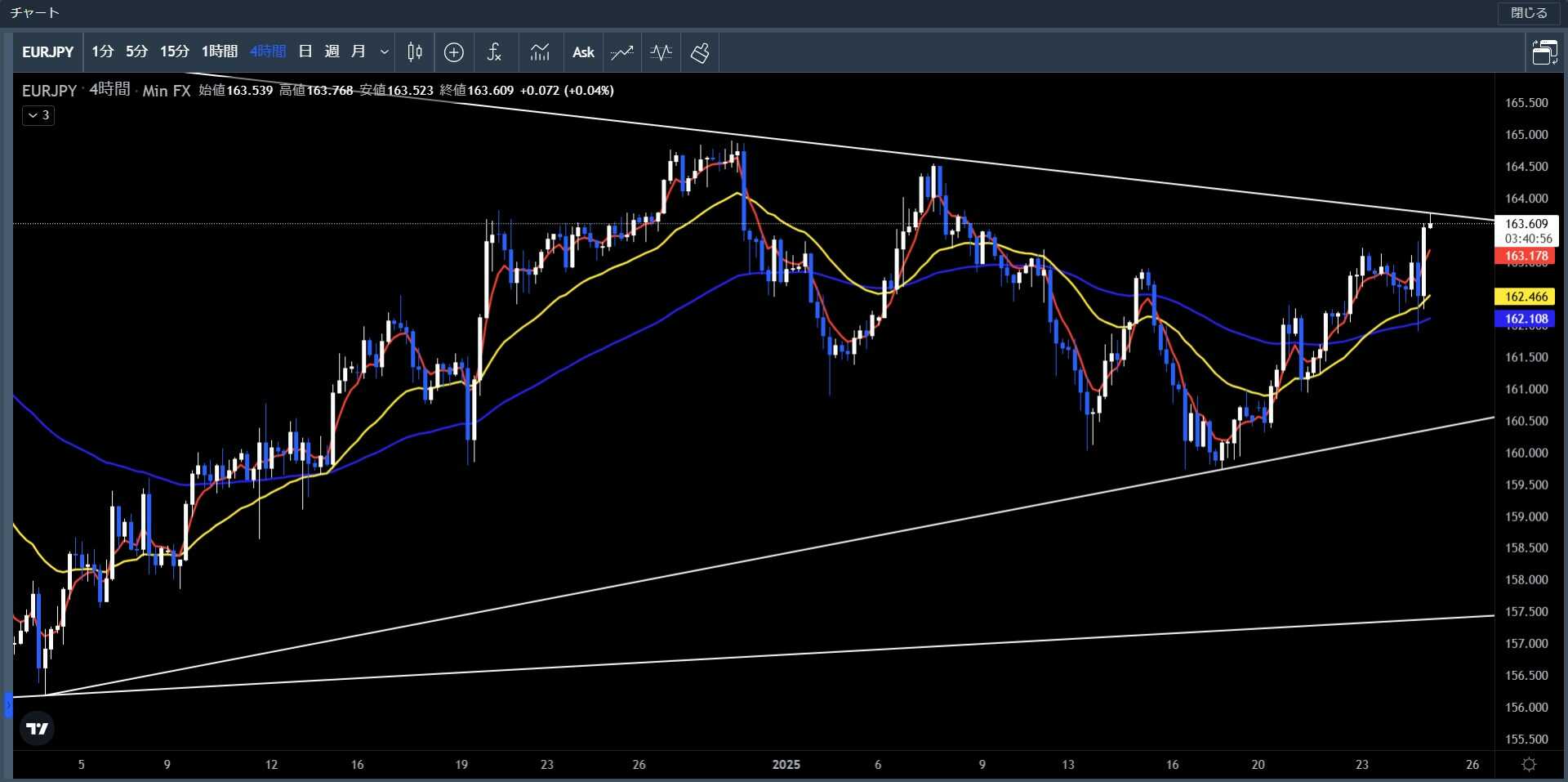The height and width of the screenshot is (782, 1568).
Task: Click the red moving average label 163.178
Action: [x=1526, y=256]
